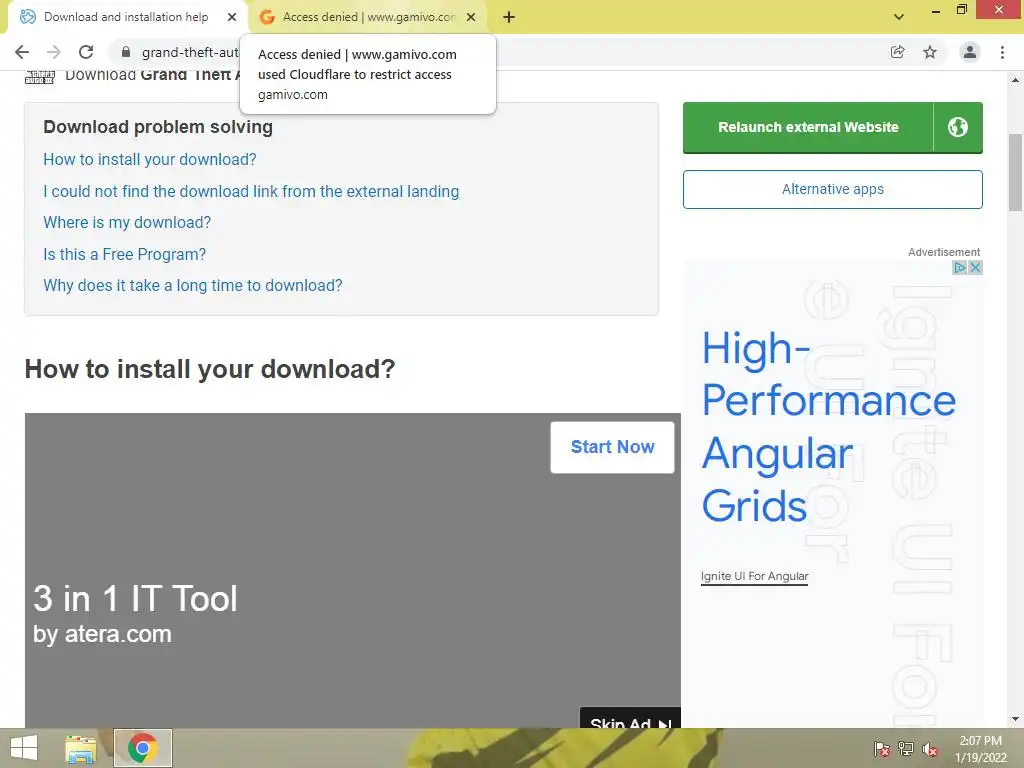Open Alternative apps

point(833,189)
